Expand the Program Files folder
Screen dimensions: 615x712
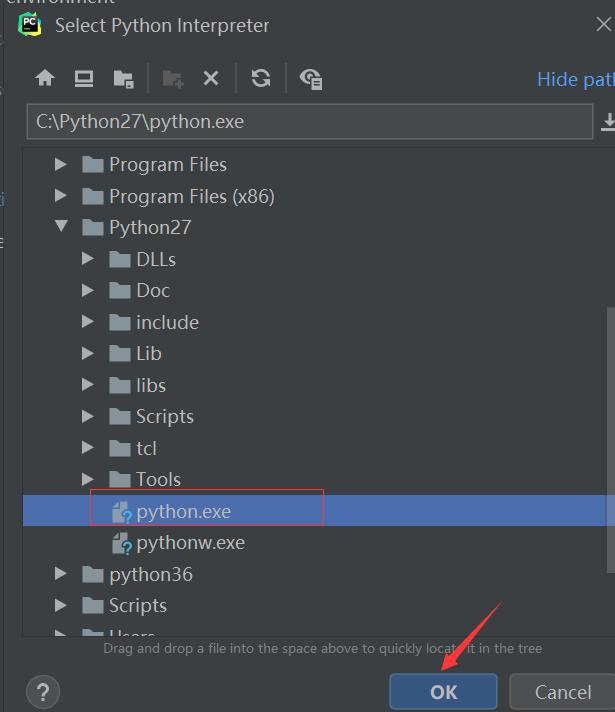tap(60, 164)
